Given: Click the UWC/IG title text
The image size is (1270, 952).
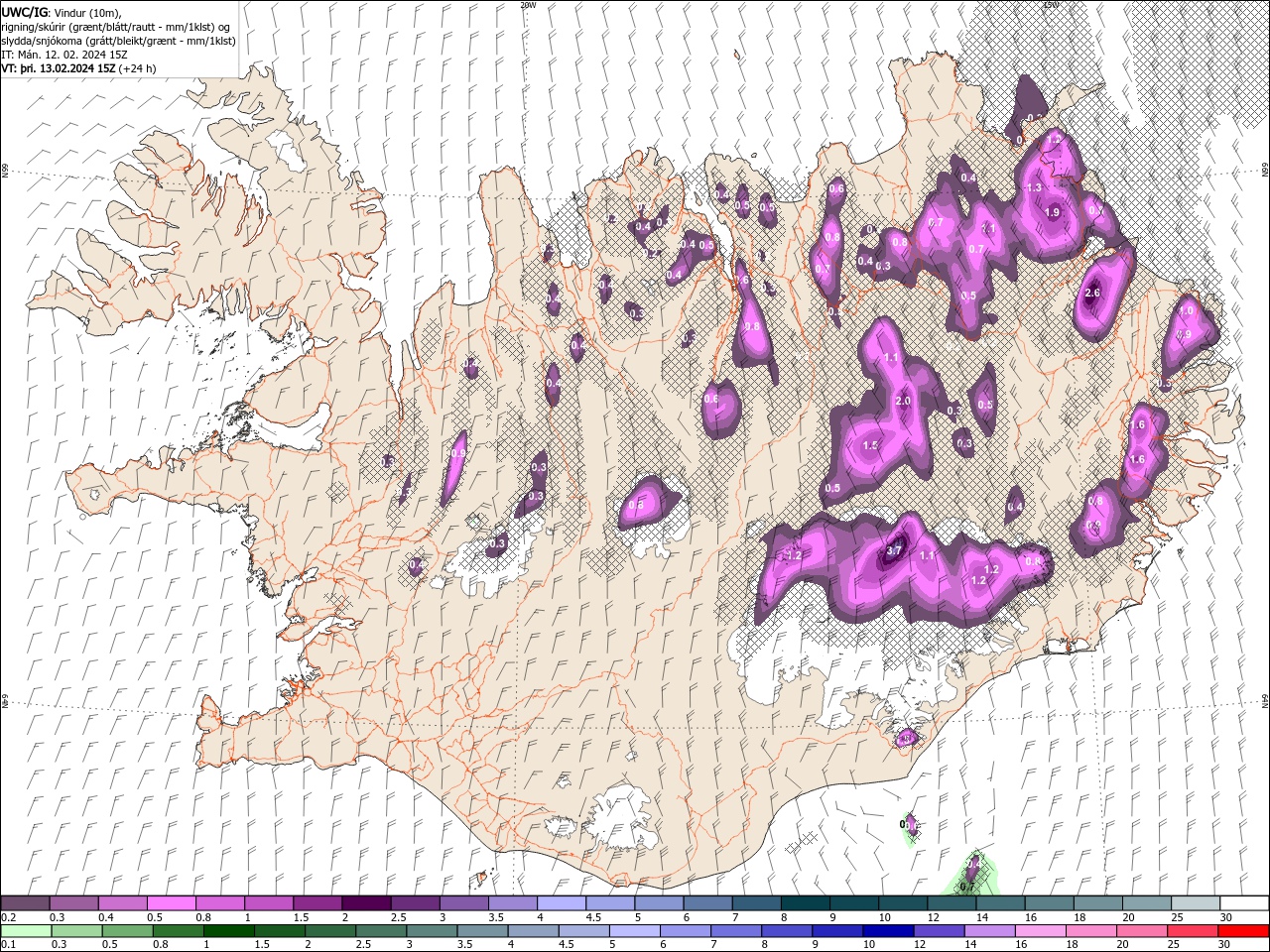Looking at the screenshot, I should point(26,12).
